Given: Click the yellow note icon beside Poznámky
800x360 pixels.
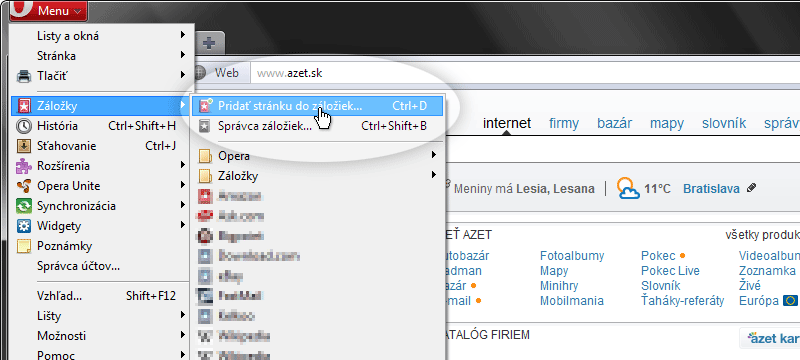Looking at the screenshot, I should [23, 246].
